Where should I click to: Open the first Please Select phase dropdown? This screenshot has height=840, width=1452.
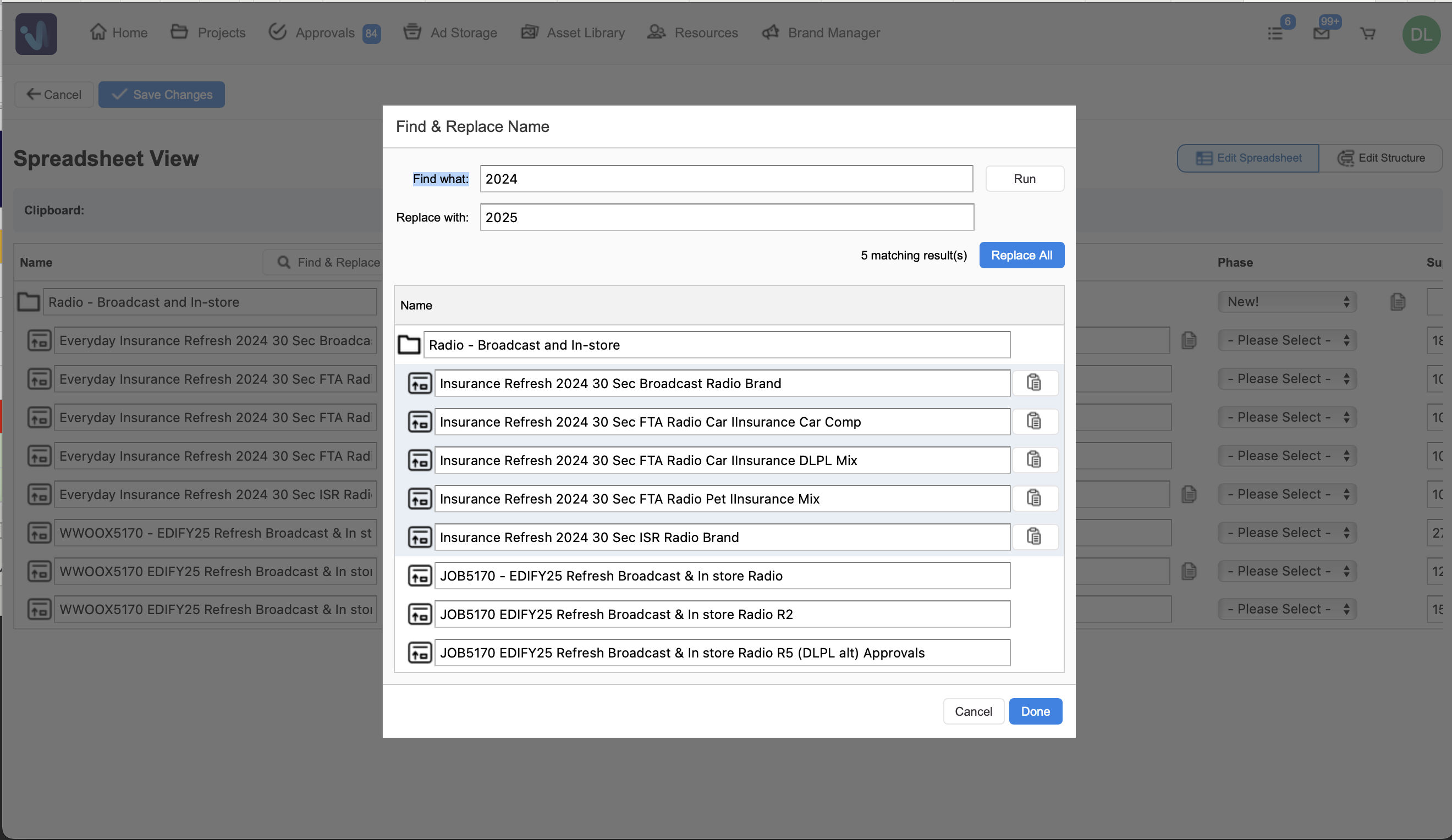pyautogui.click(x=1286, y=340)
